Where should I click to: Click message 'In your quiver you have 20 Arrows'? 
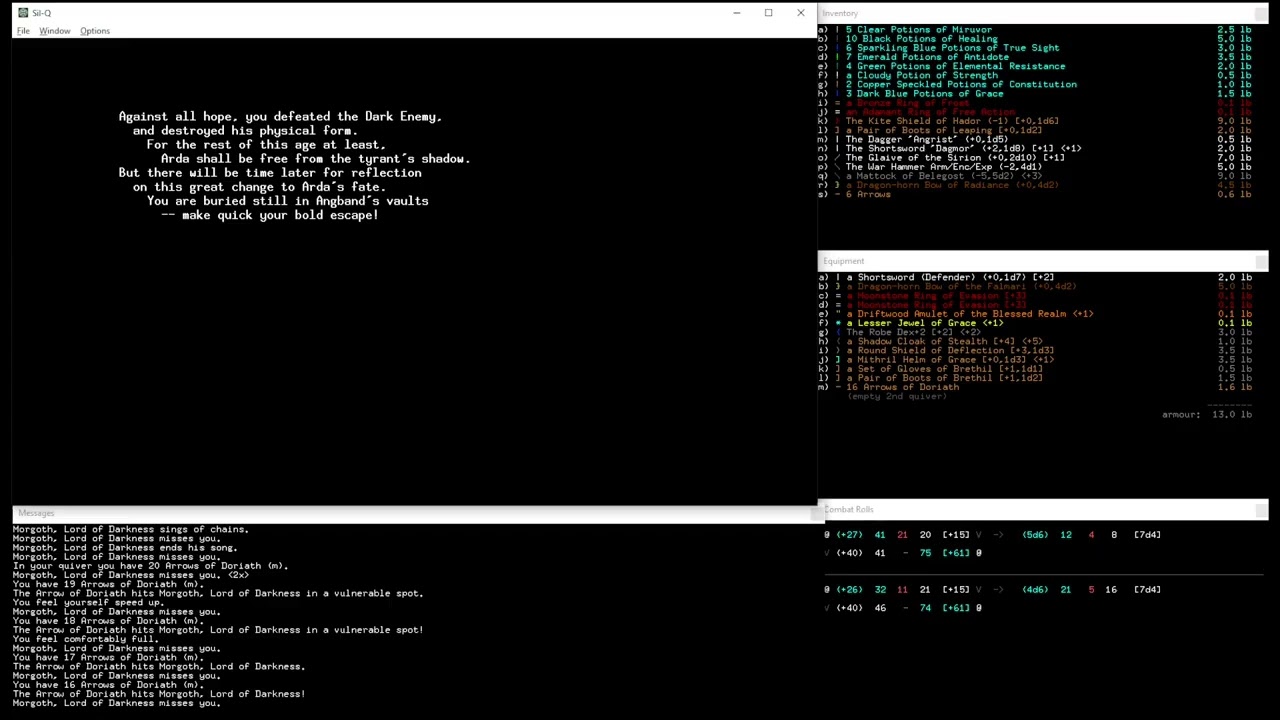click(x=151, y=566)
